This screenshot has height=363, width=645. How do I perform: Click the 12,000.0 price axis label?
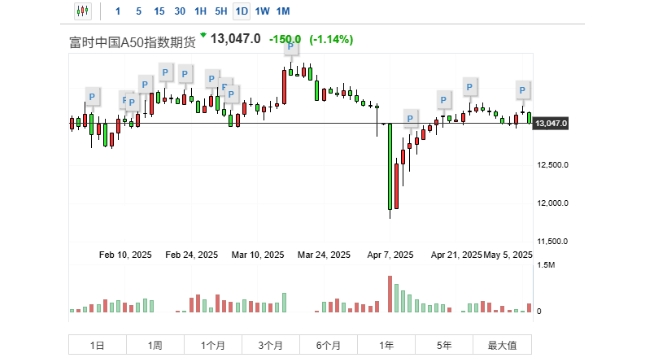click(x=552, y=203)
